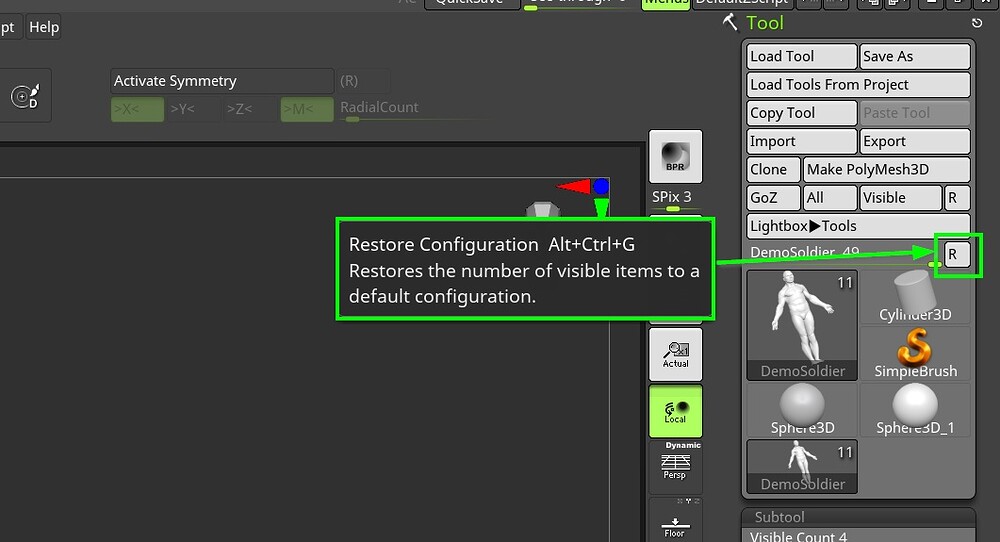Click Copy Tool button
The image size is (1000, 542).
coord(802,113)
